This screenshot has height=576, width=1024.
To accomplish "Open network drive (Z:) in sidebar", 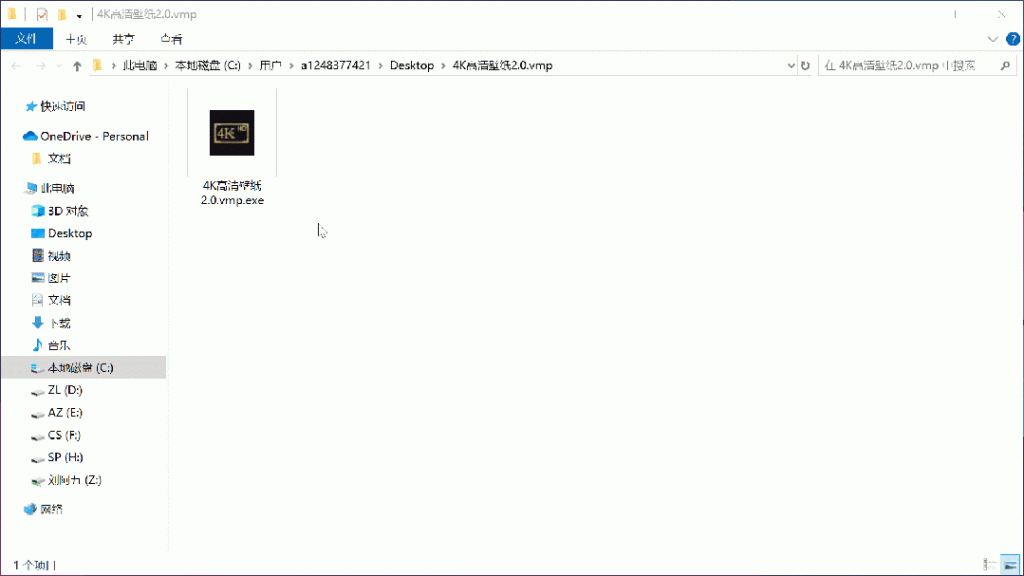I will 74,480.
